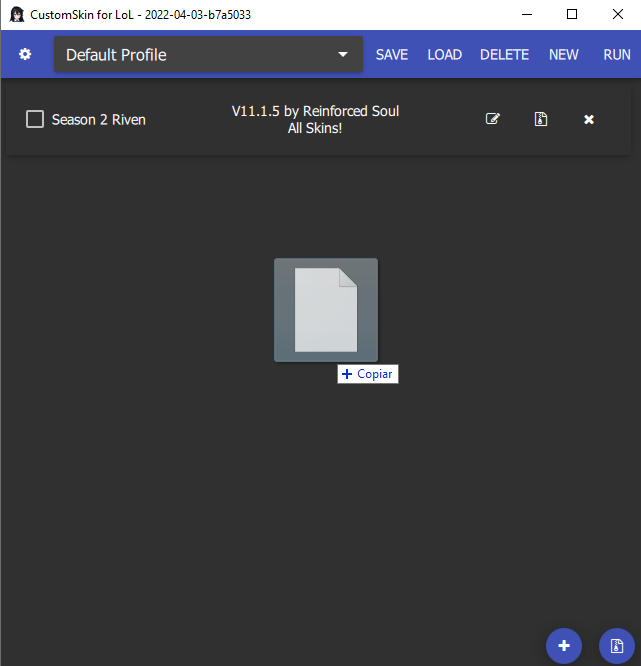Click RUN to start the patcher
This screenshot has width=641, height=666.
click(x=617, y=54)
